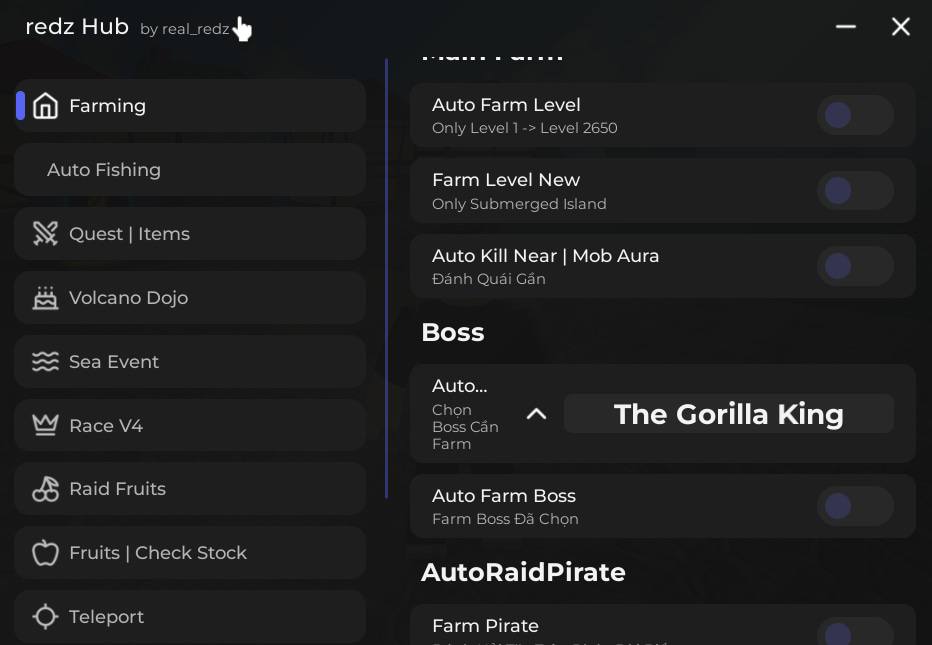Click the Sea Event waves icon

(x=45, y=361)
